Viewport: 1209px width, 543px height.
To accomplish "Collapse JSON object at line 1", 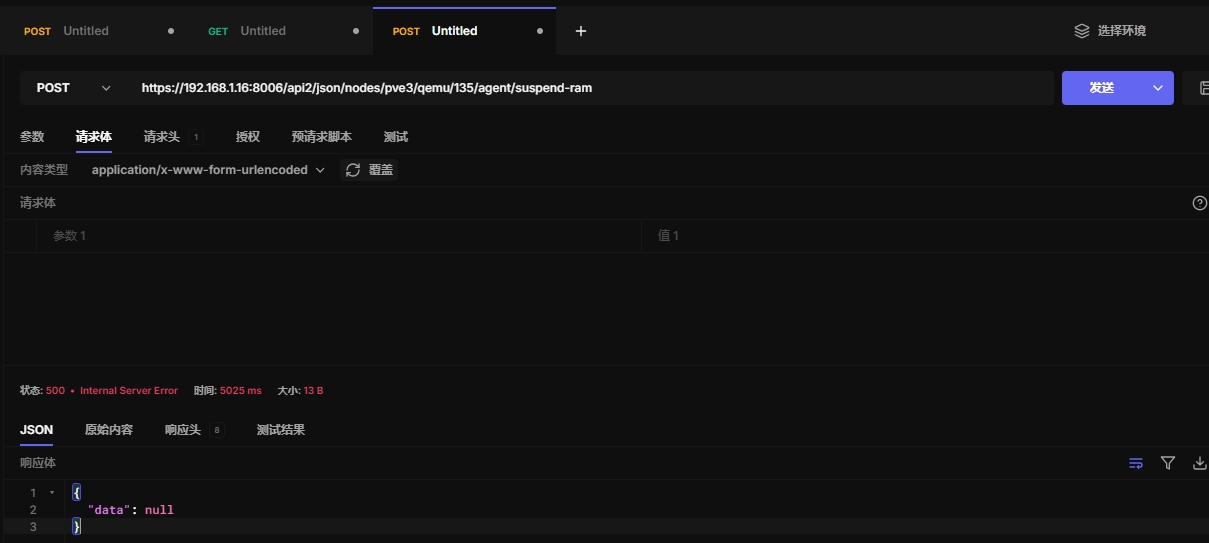I will [x=52, y=493].
